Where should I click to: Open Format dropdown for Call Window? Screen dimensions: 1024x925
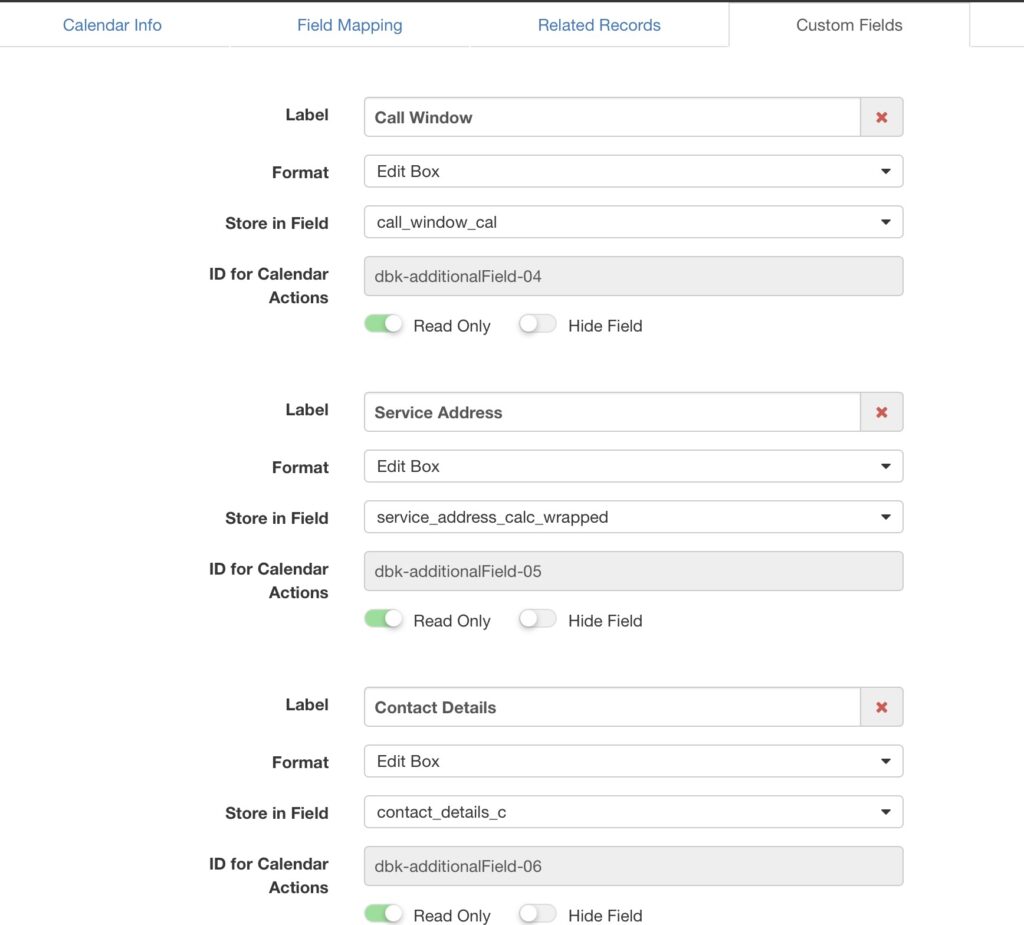[633, 171]
